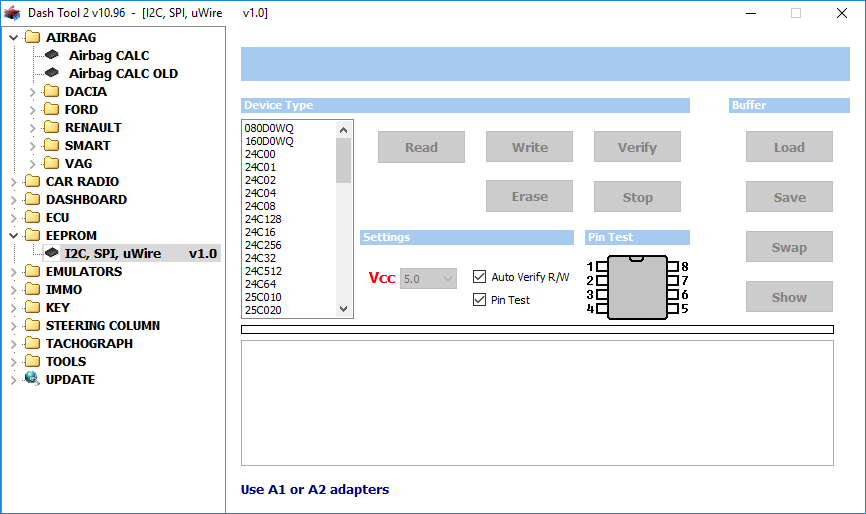This screenshot has height=514, width=866.
Task: Click the Save buffer button
Action: pyautogui.click(x=789, y=197)
